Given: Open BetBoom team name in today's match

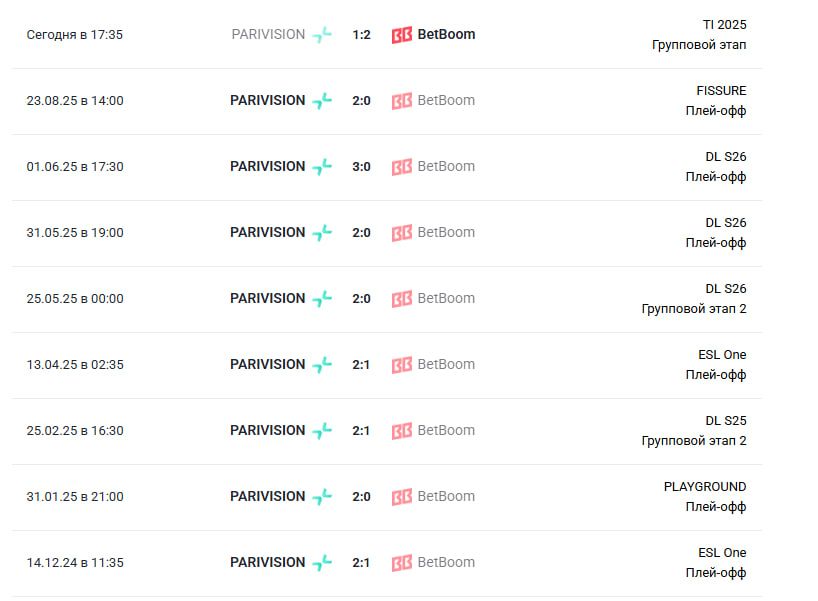Looking at the screenshot, I should (x=446, y=34).
